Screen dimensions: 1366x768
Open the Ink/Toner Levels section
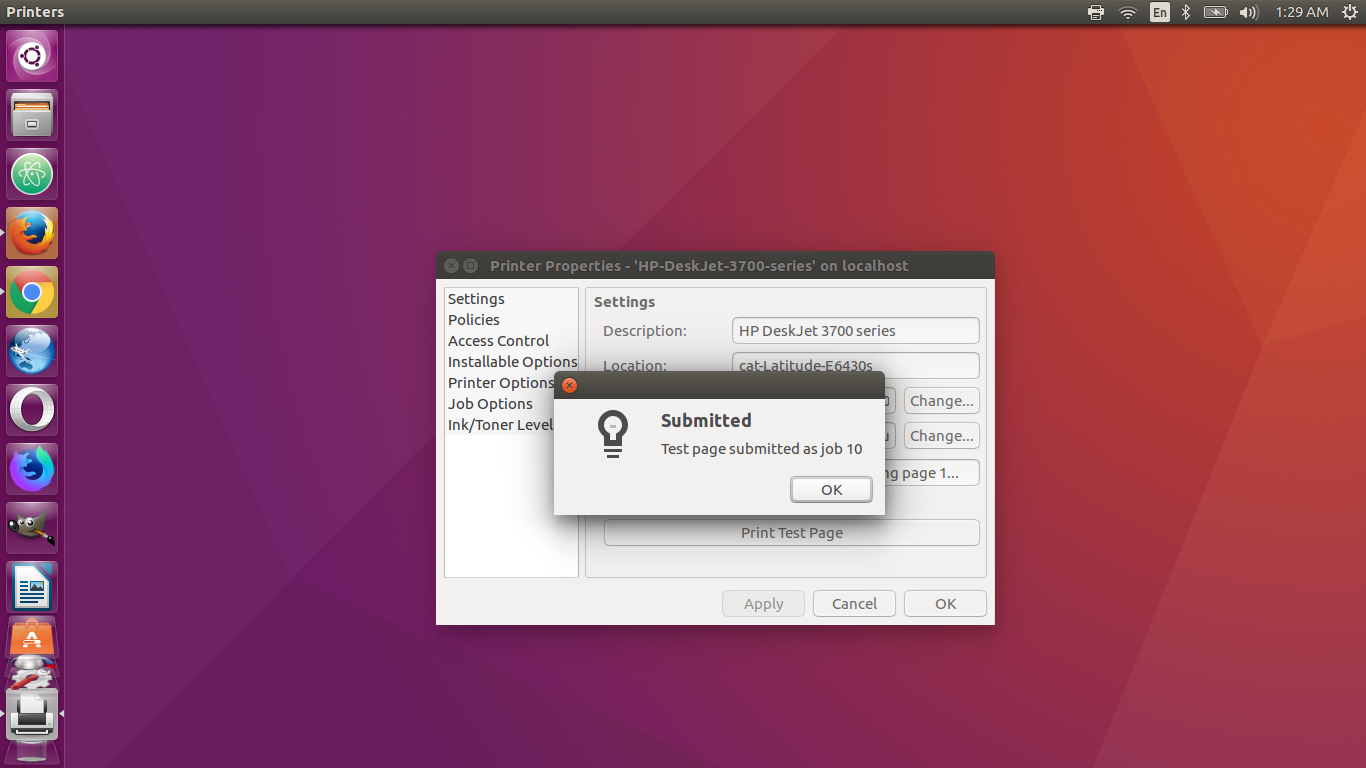click(x=500, y=425)
